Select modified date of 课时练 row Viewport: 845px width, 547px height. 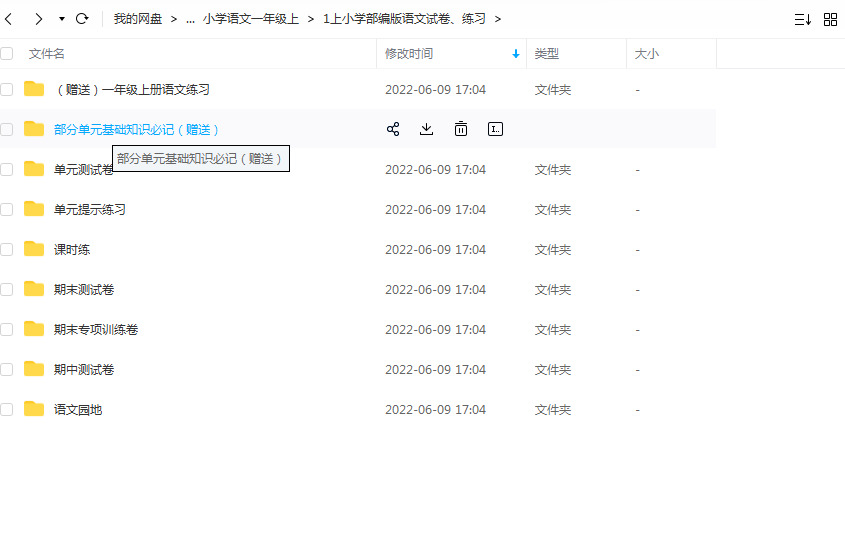pyautogui.click(x=435, y=250)
